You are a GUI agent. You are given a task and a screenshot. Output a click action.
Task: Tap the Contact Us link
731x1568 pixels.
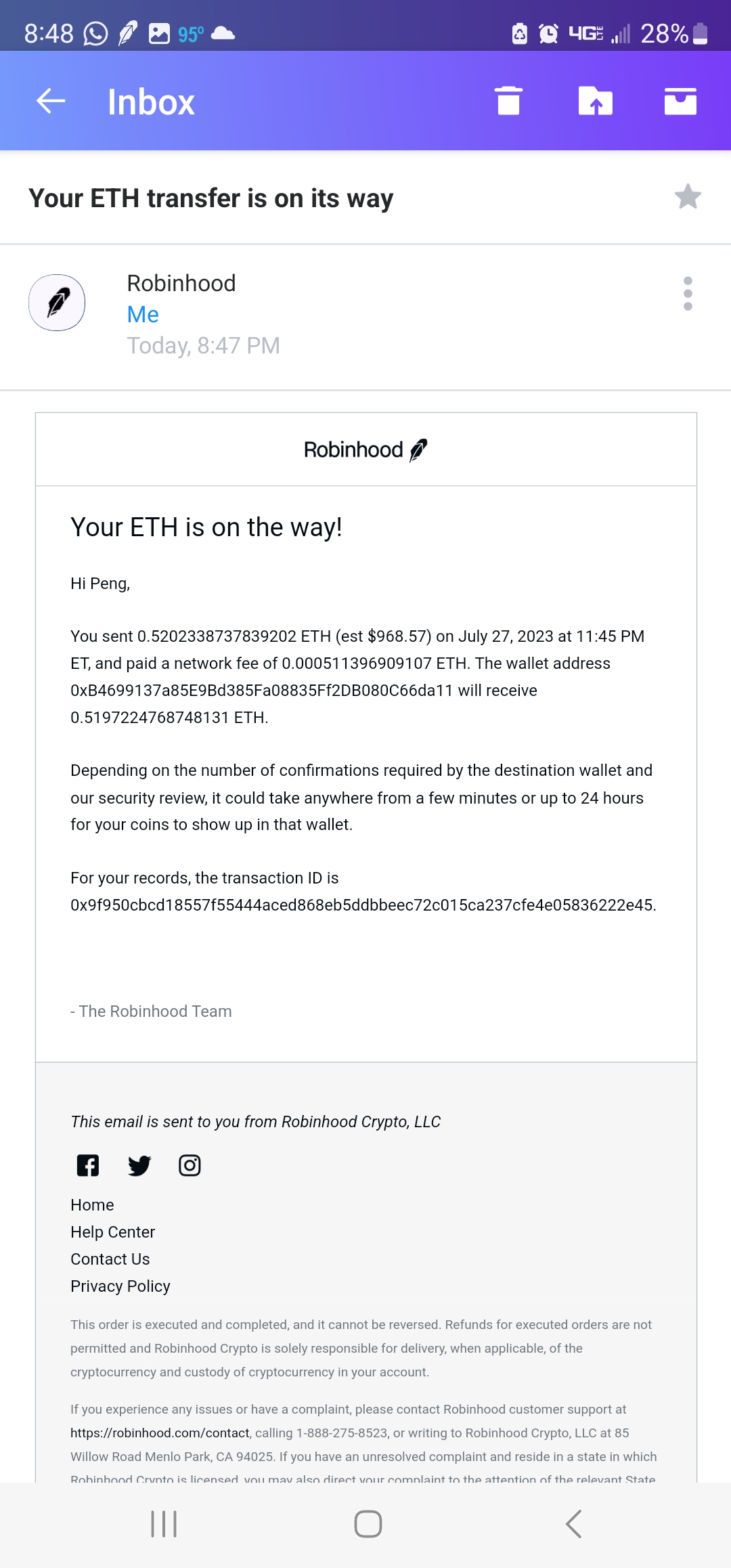point(110,1259)
